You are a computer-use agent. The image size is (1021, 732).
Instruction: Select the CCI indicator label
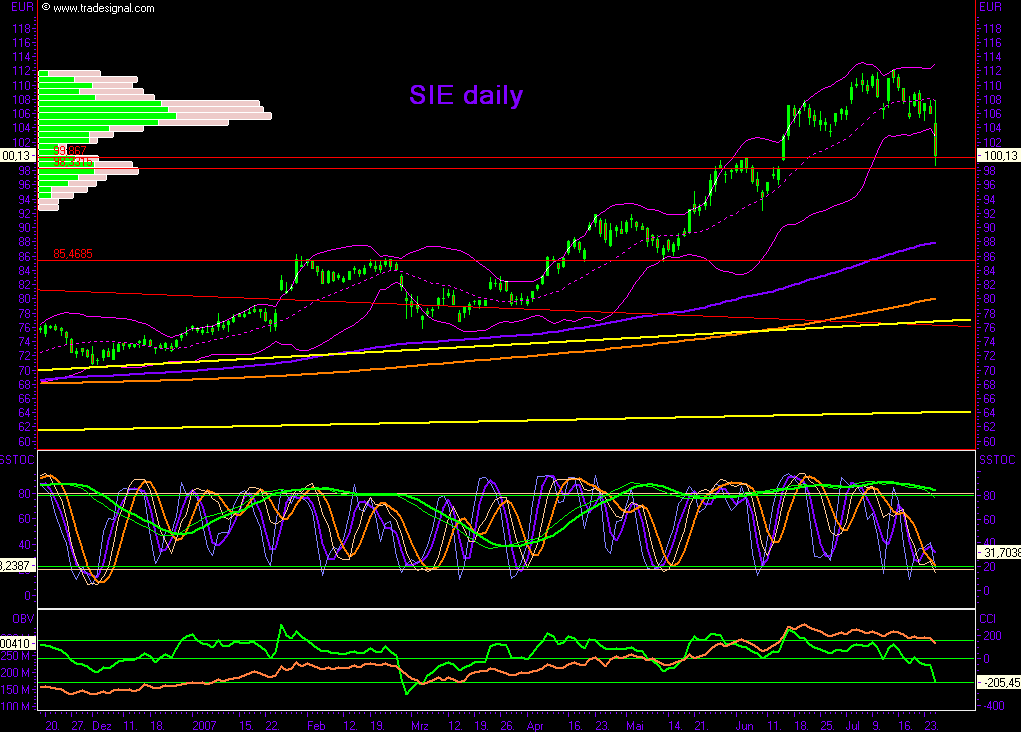[988, 617]
